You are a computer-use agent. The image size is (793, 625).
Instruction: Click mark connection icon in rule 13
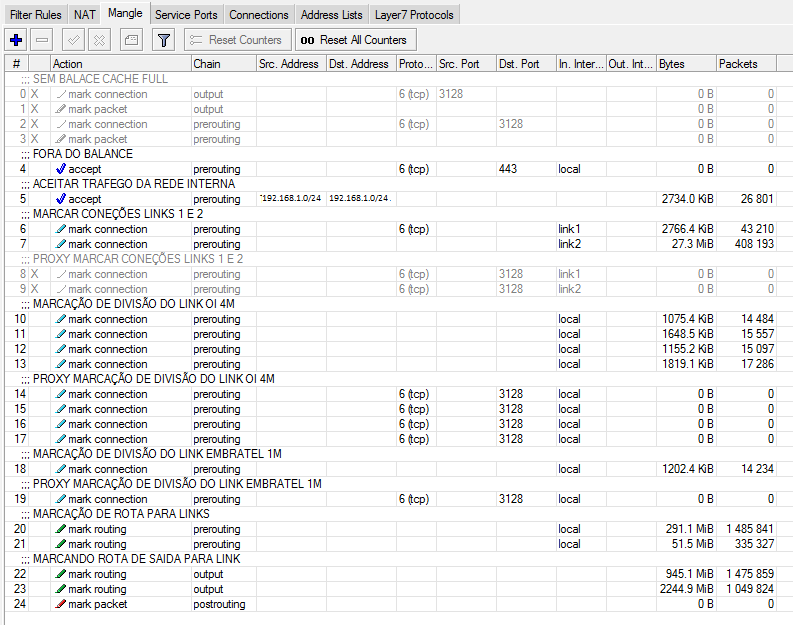tap(61, 364)
